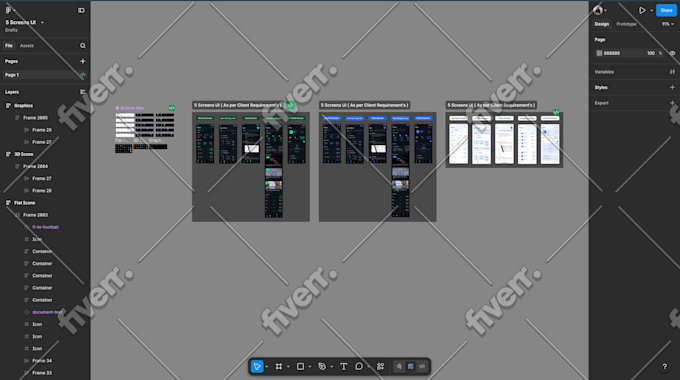Select the Frame 29 layer
Viewport: 680px width, 380px height.
tap(42, 130)
